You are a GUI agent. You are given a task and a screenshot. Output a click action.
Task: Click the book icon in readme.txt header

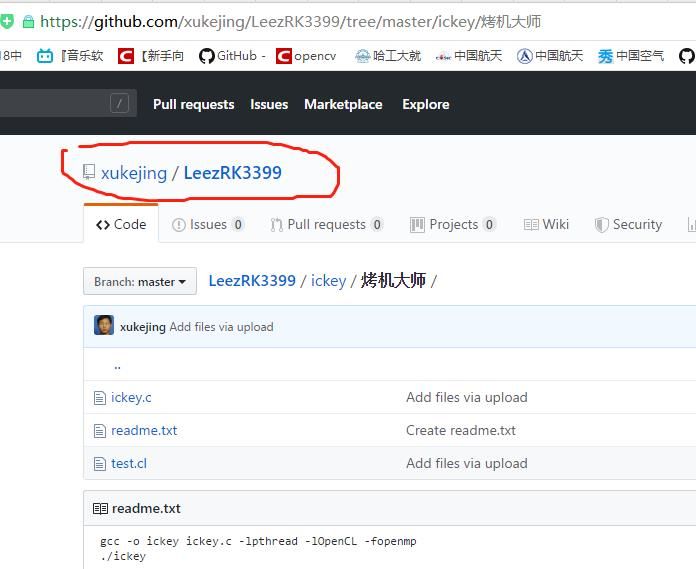pyautogui.click(x=100, y=509)
